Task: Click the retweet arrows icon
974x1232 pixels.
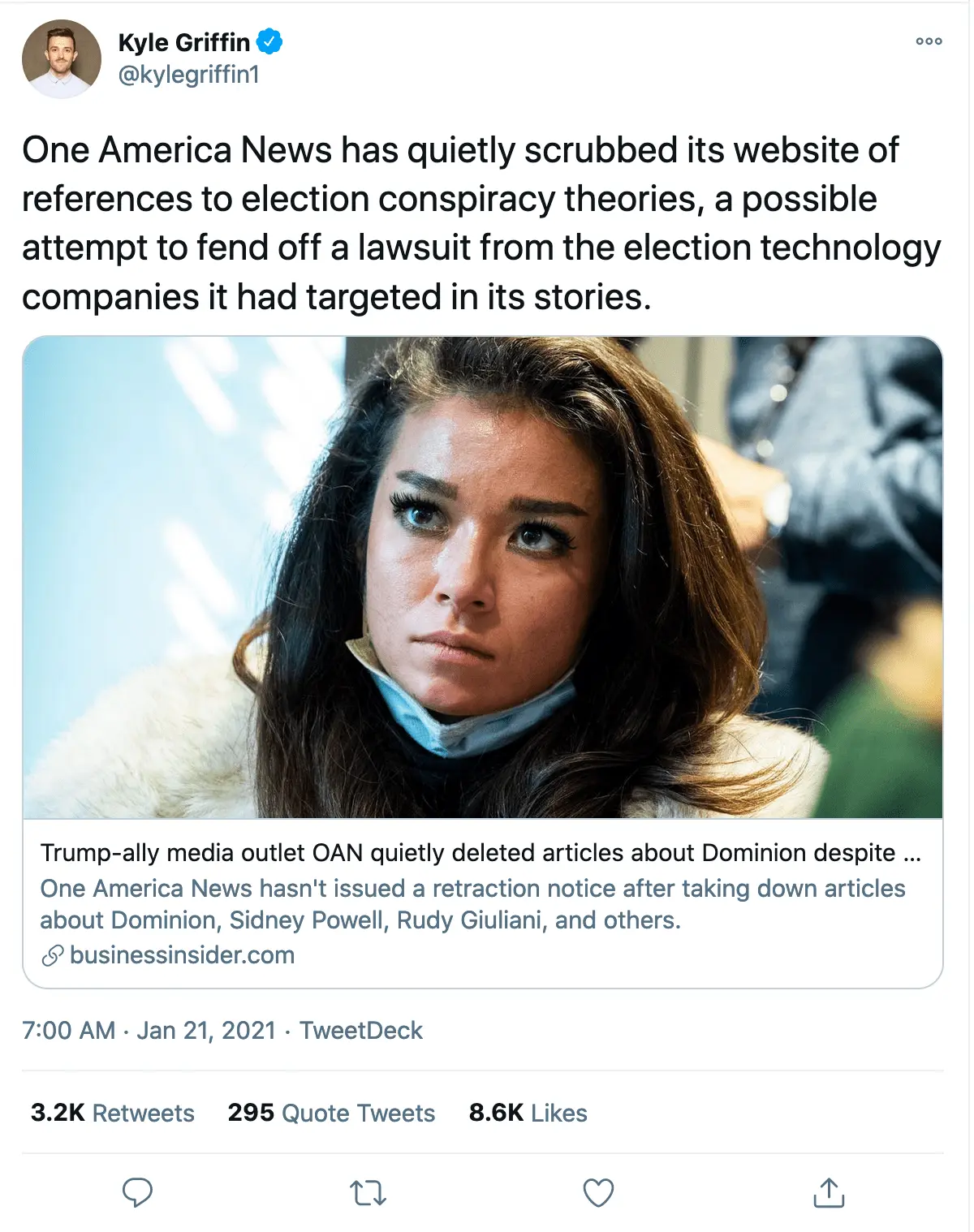Action: (x=368, y=1193)
